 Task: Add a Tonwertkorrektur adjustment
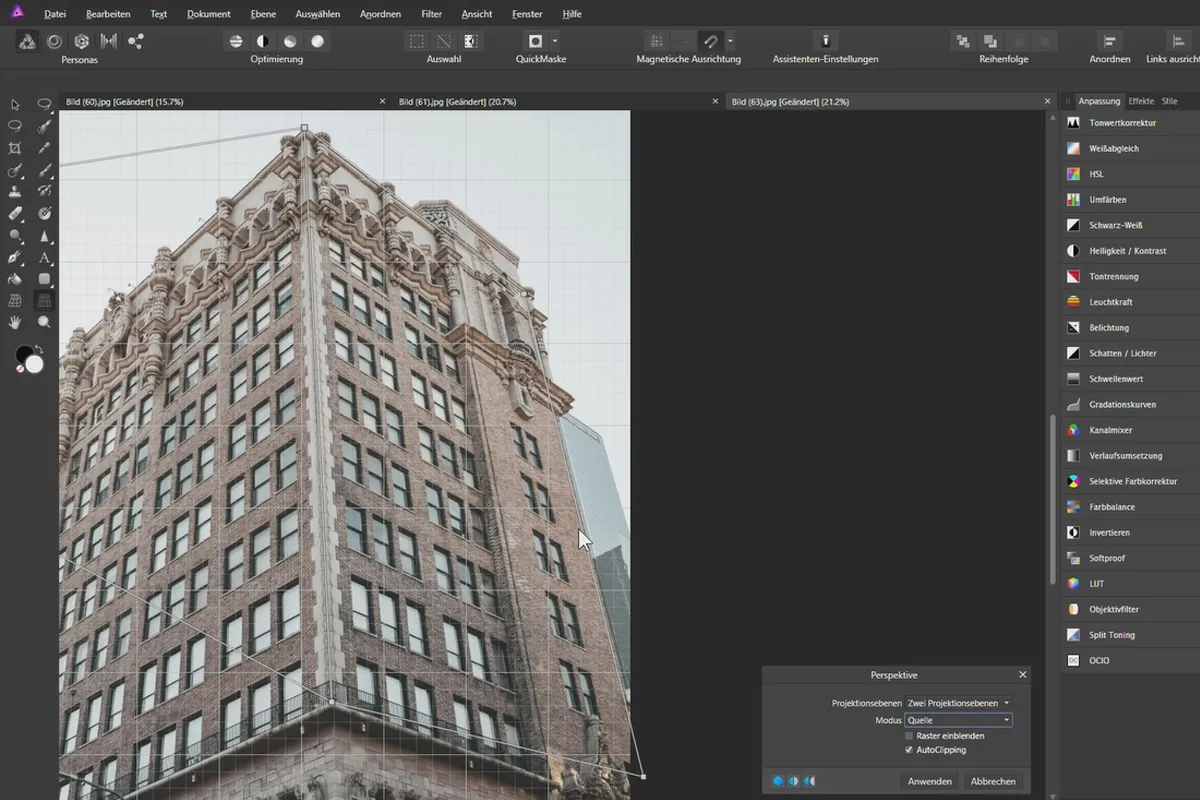pos(1130,123)
